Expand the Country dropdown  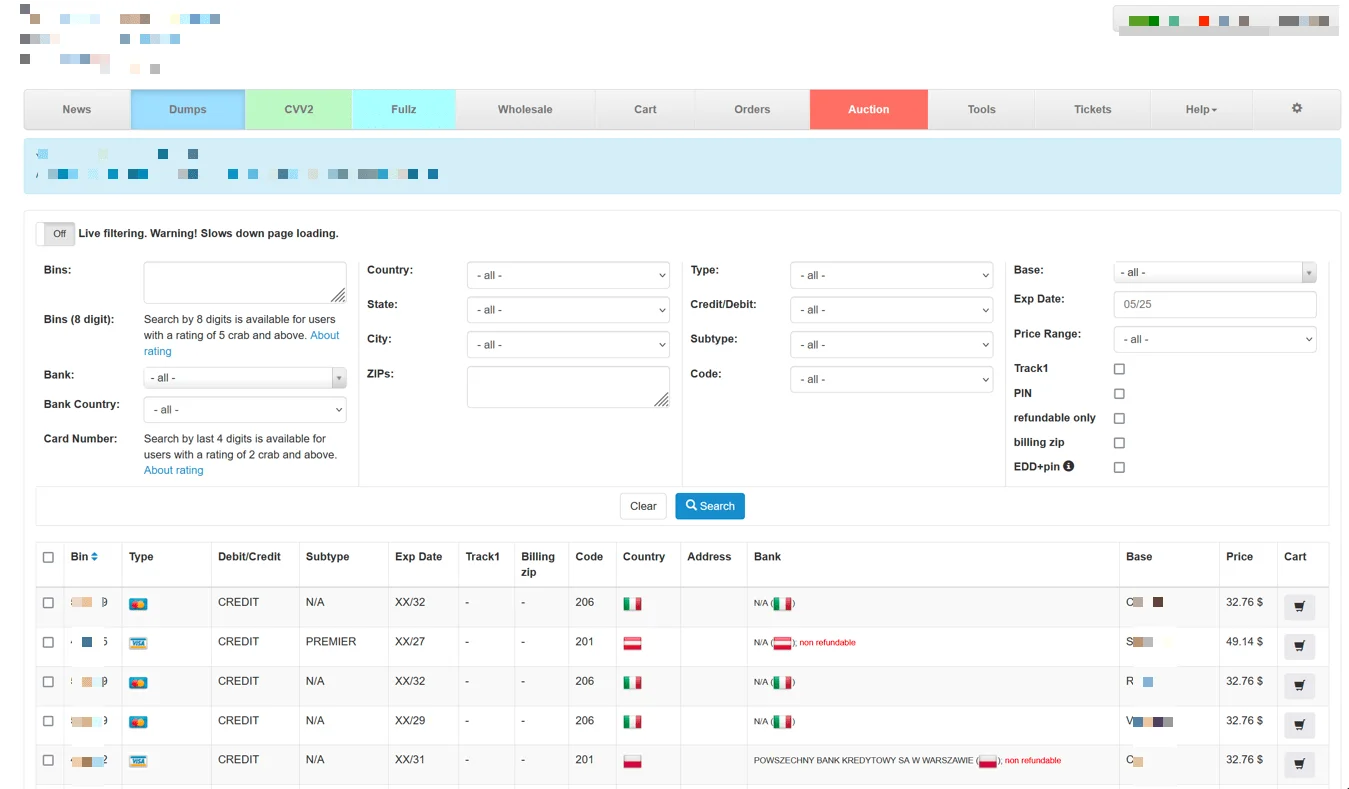tap(568, 275)
